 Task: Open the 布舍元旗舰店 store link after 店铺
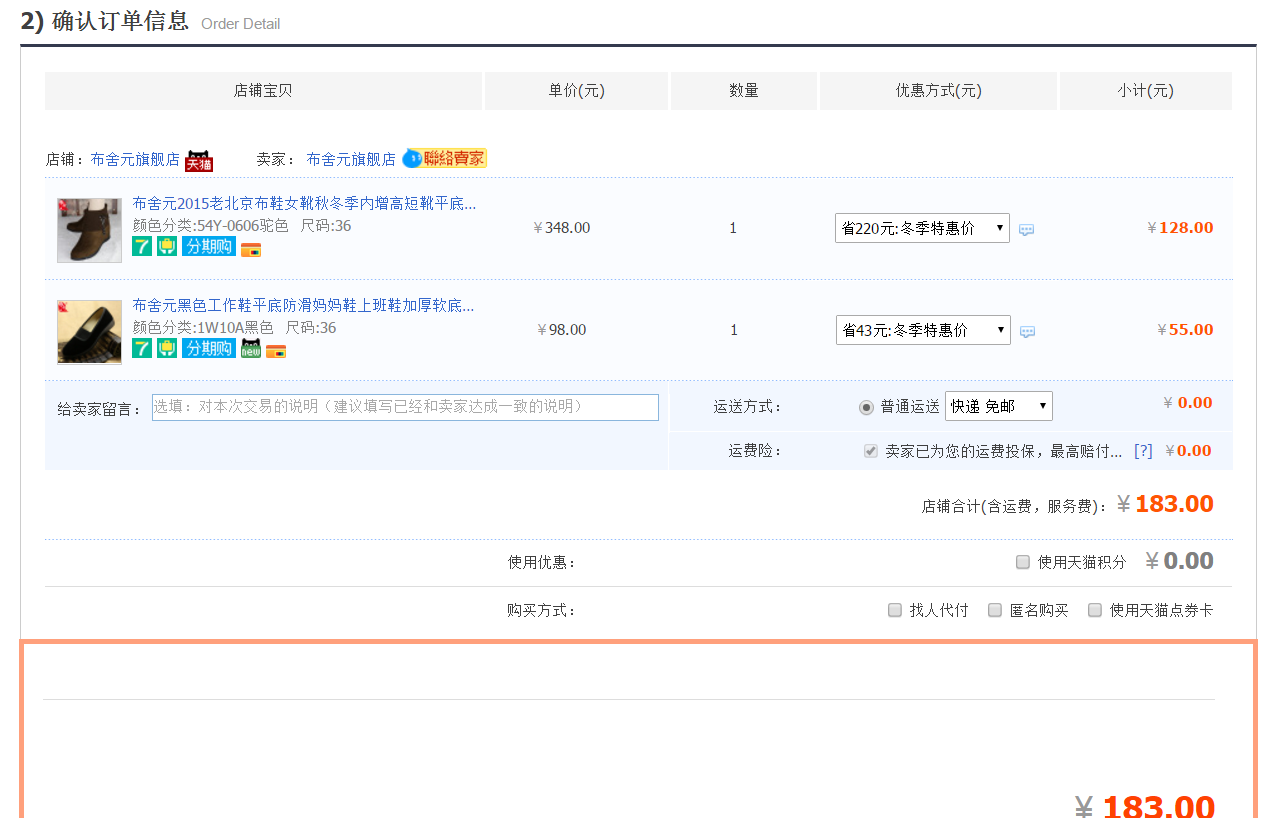(135, 159)
